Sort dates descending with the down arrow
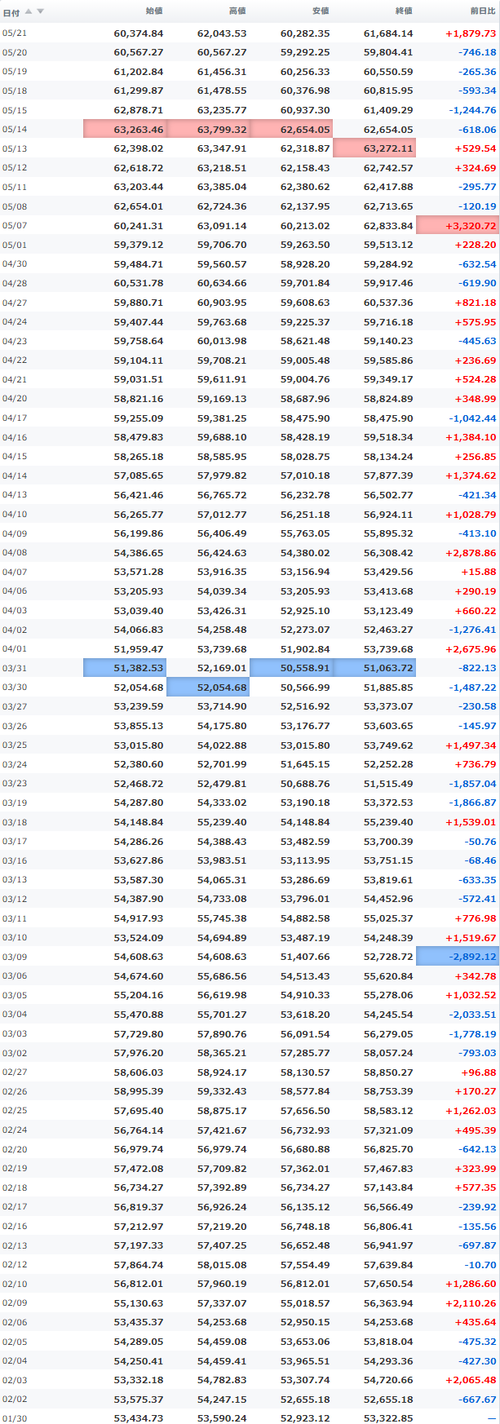Screen dimensions: 500x1424 (x=40, y=12)
